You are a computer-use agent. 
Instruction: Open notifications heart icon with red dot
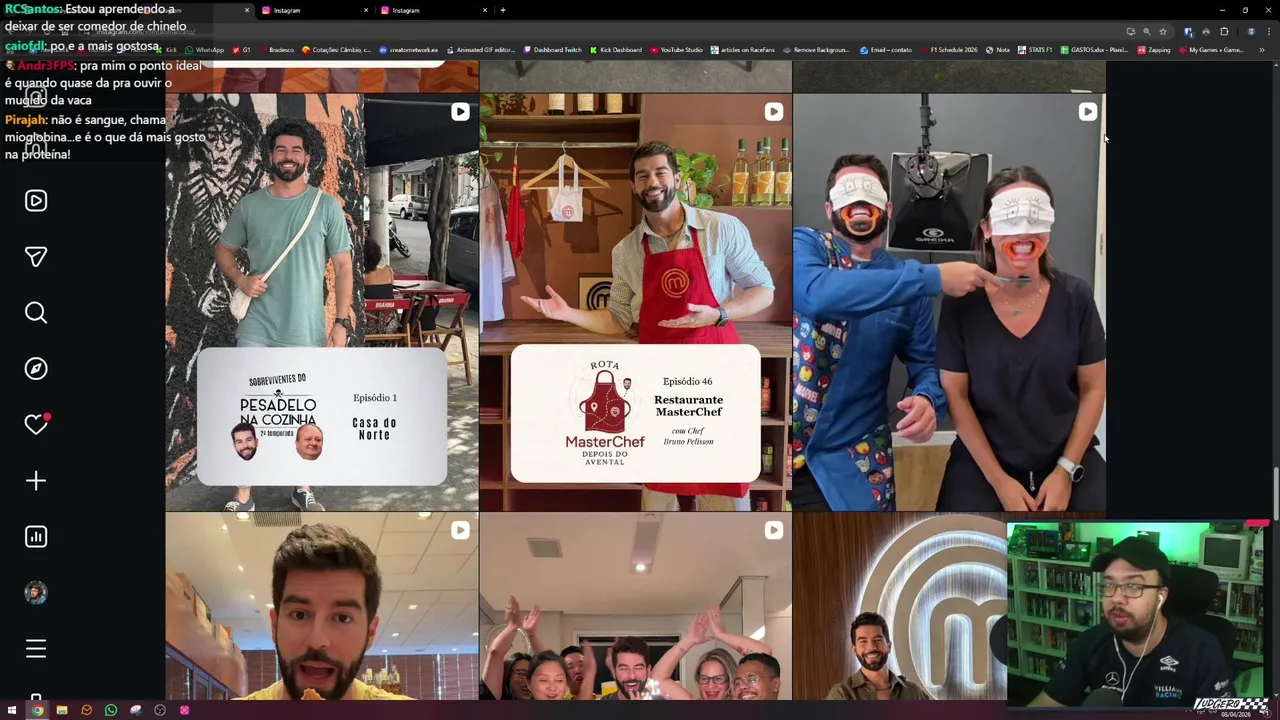coord(36,425)
